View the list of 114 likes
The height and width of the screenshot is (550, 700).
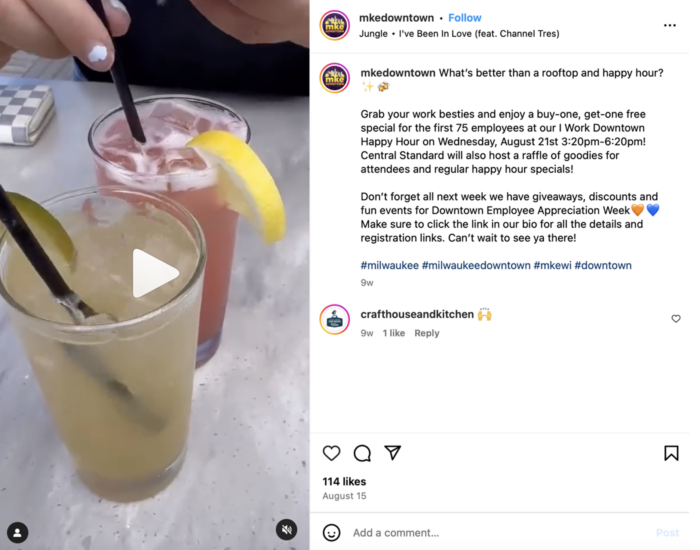pyautogui.click(x=344, y=482)
